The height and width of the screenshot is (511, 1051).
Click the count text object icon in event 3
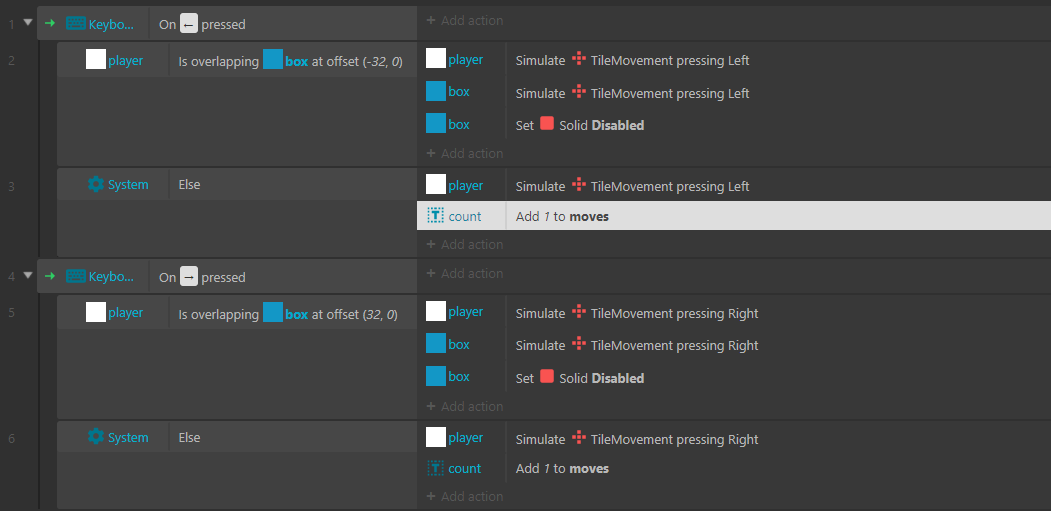[x=436, y=216]
